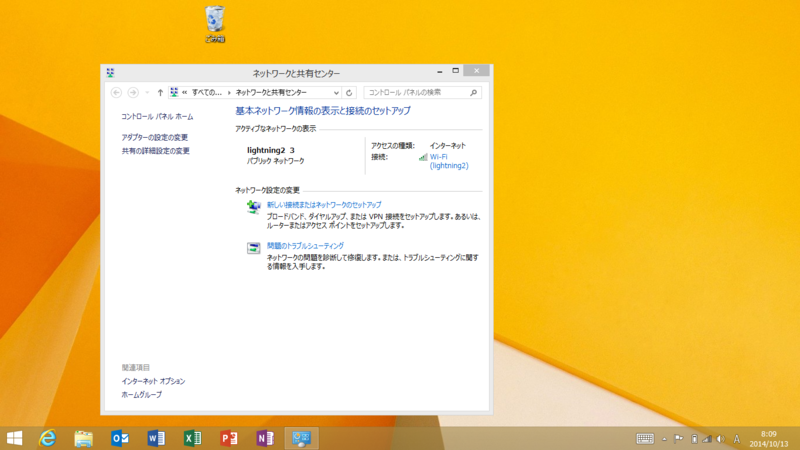Open コントロール パネル ホーム link
This screenshot has width=800, height=450.
pyautogui.click(x=157, y=116)
